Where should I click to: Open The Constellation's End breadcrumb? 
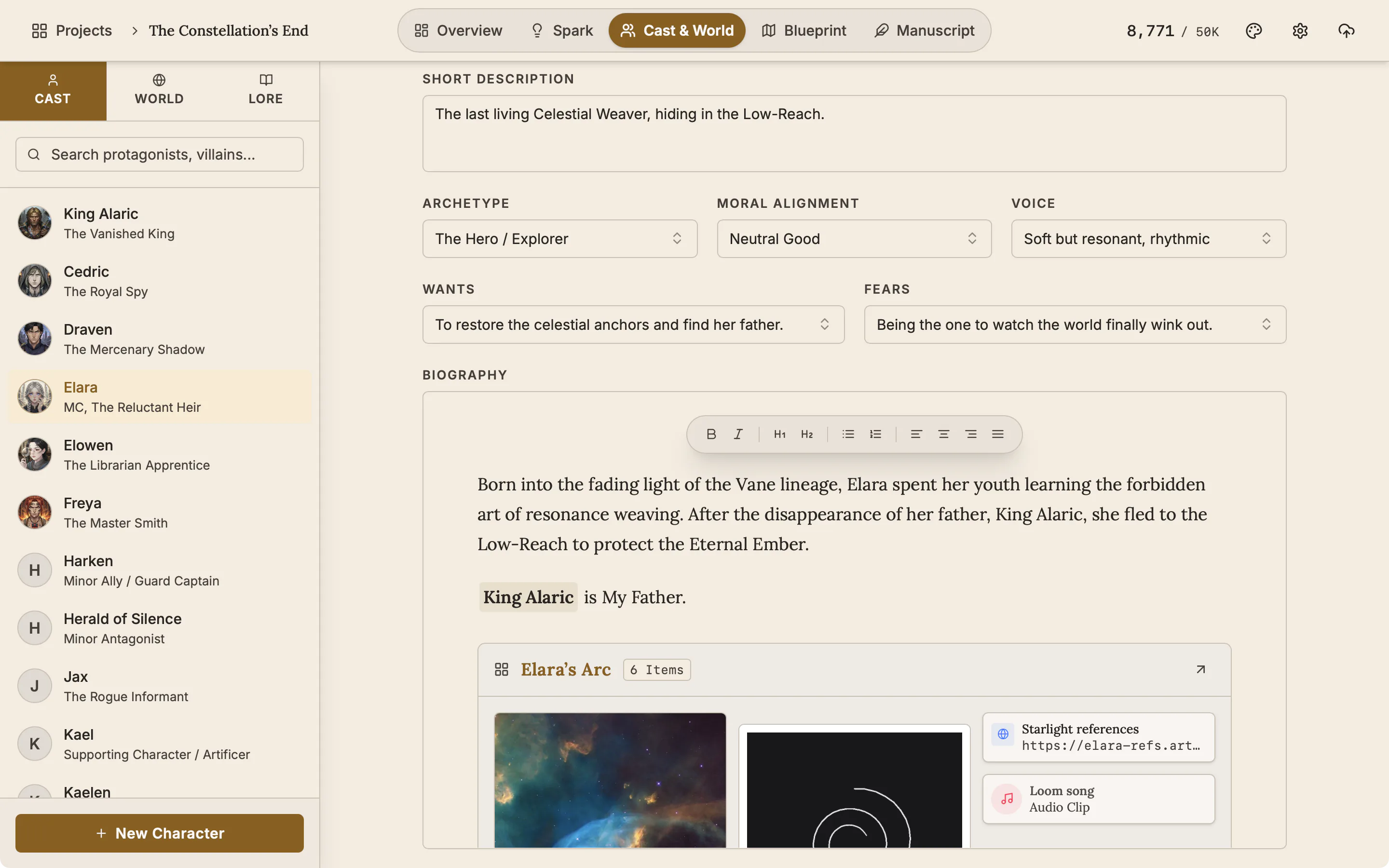229,30
